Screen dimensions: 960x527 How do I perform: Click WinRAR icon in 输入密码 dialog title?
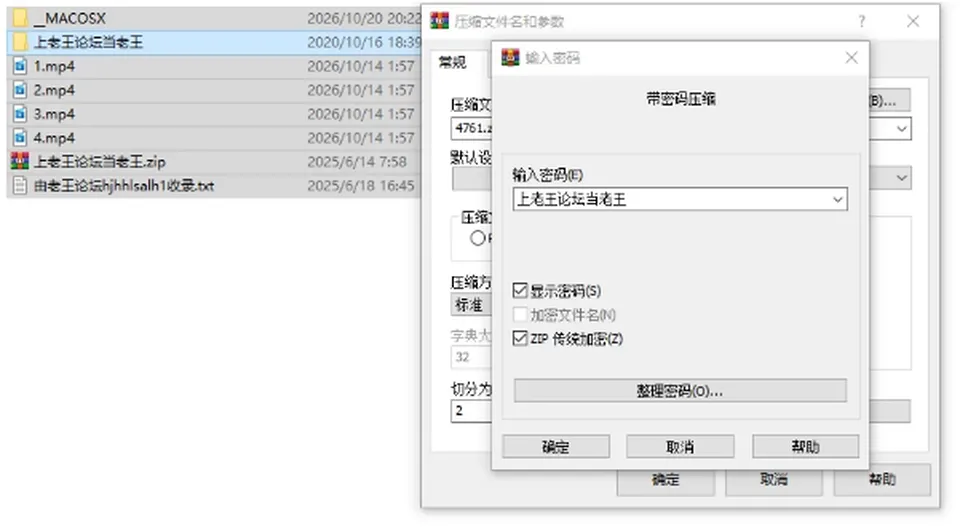click(510, 58)
